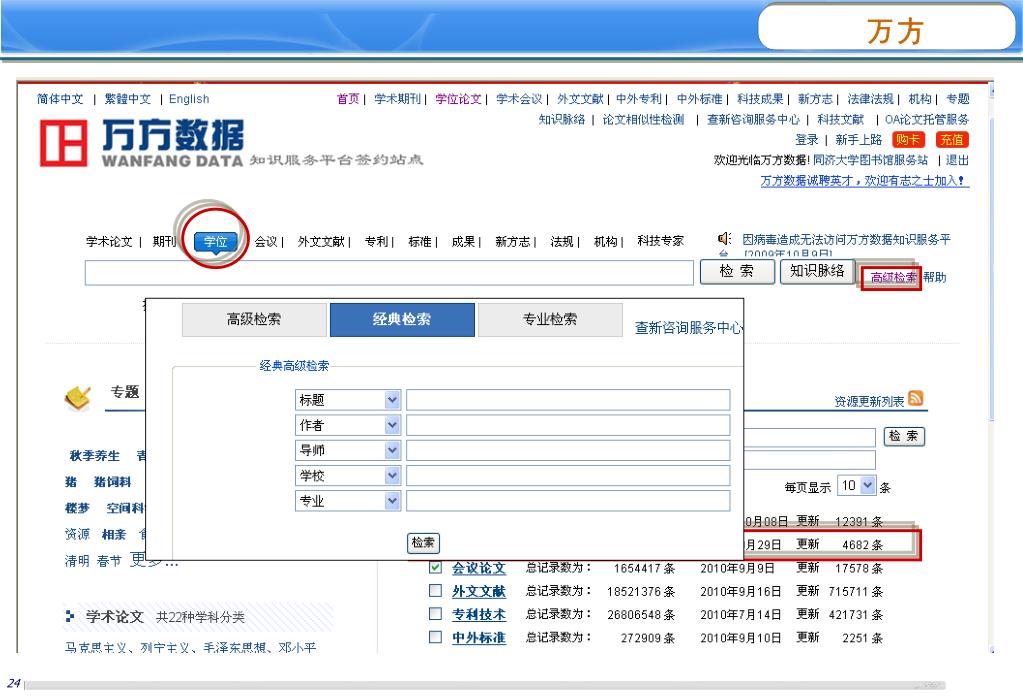Select the 会议 search category
The width and height of the screenshot is (1023, 696).
[x=266, y=241]
